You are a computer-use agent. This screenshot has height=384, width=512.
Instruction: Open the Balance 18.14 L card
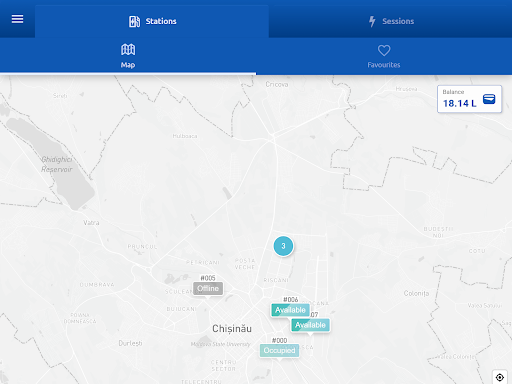point(469,99)
